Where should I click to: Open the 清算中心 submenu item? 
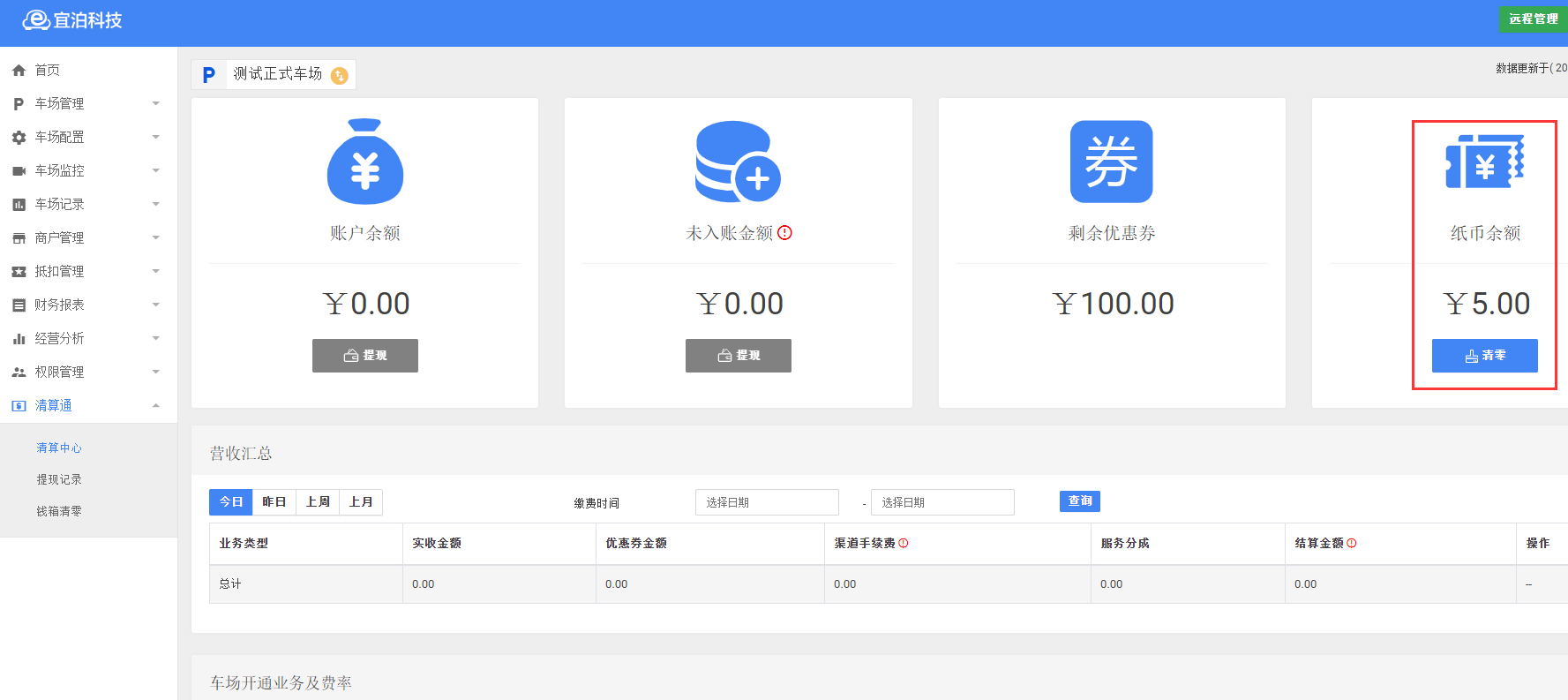tap(59, 448)
